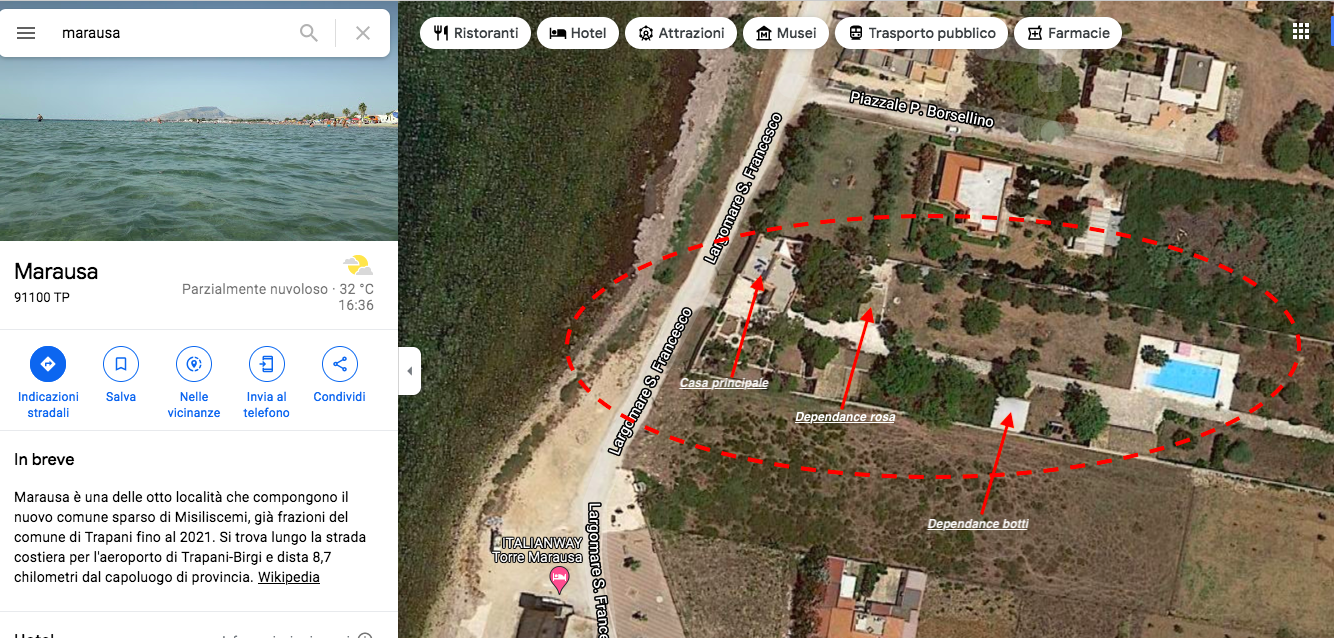Filter map by Ristoranti
The width and height of the screenshot is (1334, 638).
point(476,33)
